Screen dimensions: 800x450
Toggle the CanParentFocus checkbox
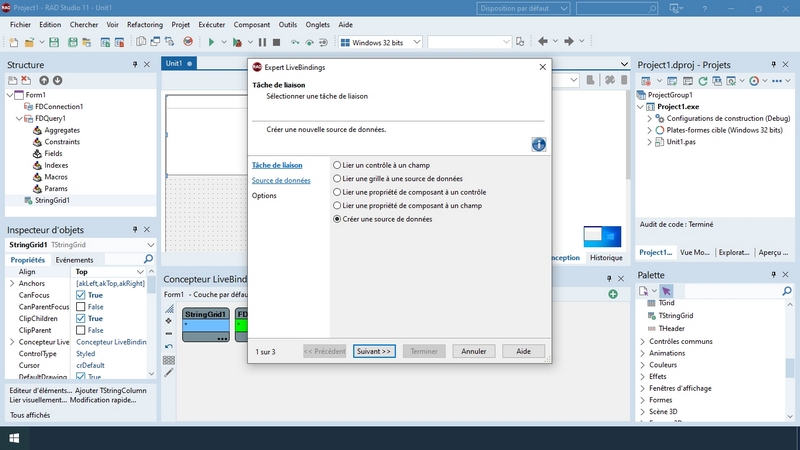82,306
